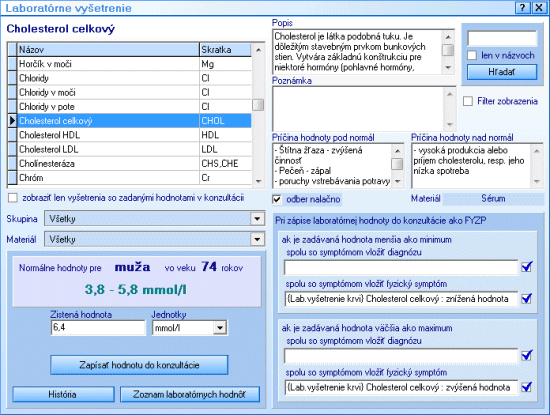Click the '3,8 - 5,8 mmol/l' normal range

click(x=136, y=290)
